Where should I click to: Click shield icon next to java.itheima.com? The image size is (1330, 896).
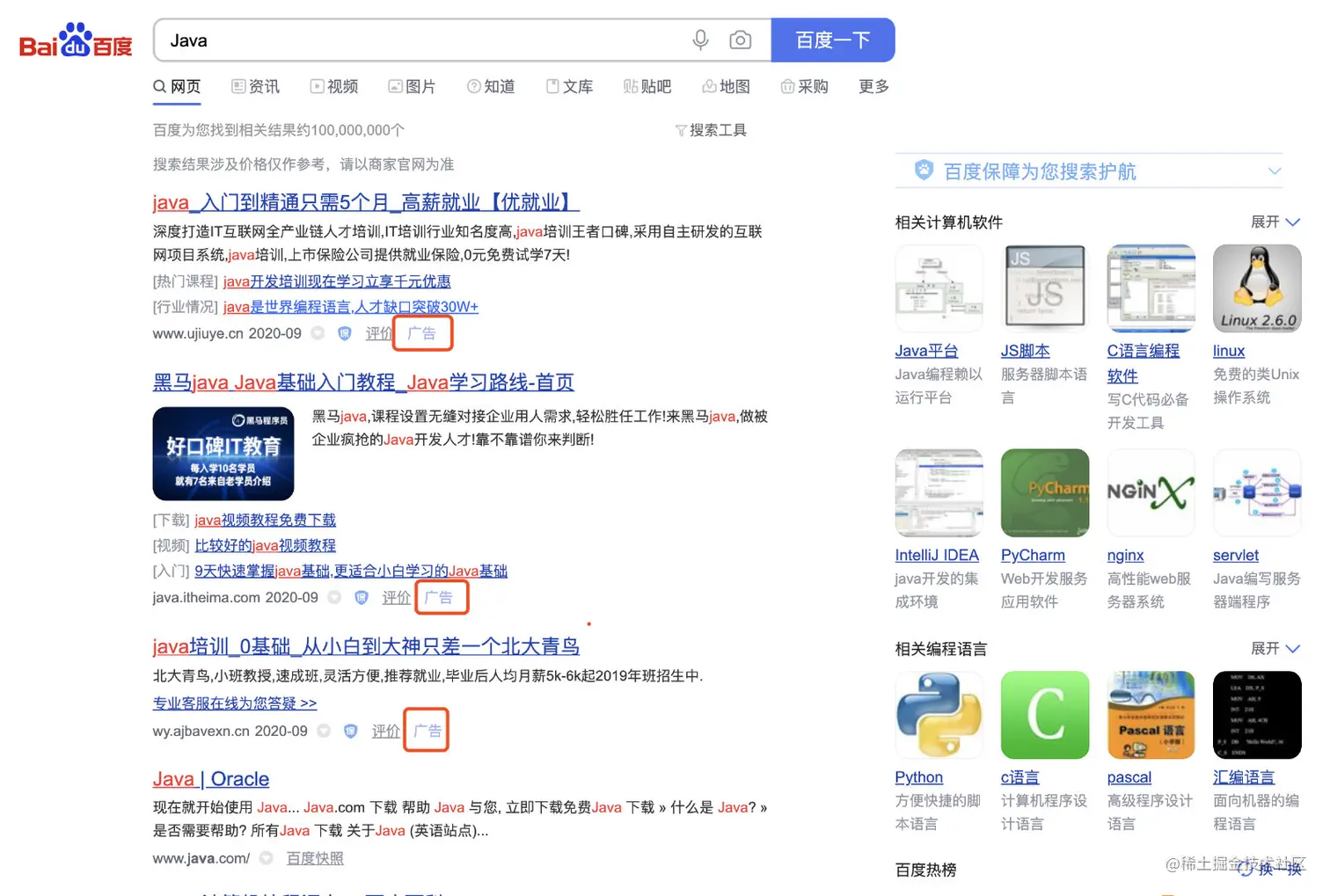362,597
